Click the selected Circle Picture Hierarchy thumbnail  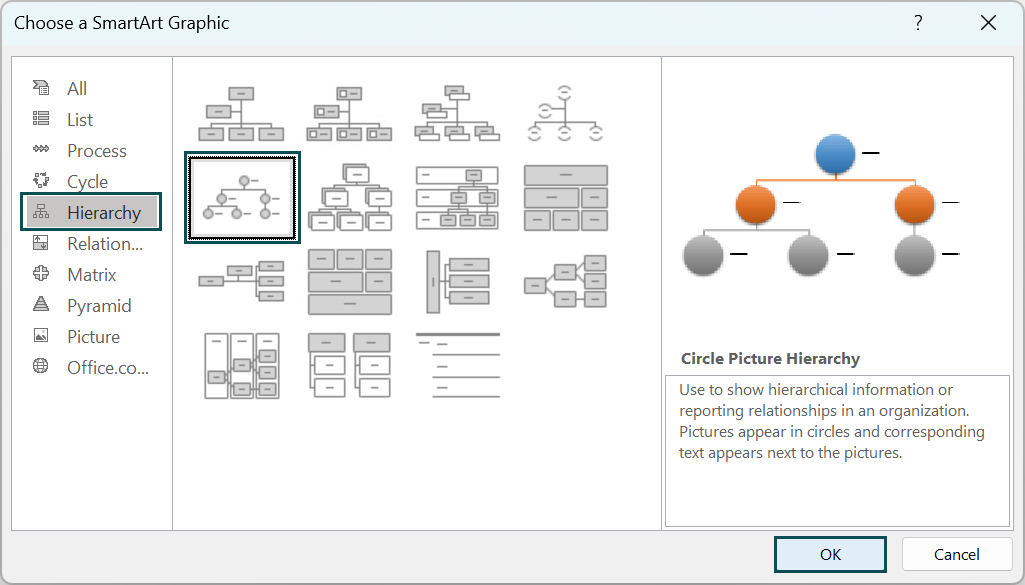point(243,197)
